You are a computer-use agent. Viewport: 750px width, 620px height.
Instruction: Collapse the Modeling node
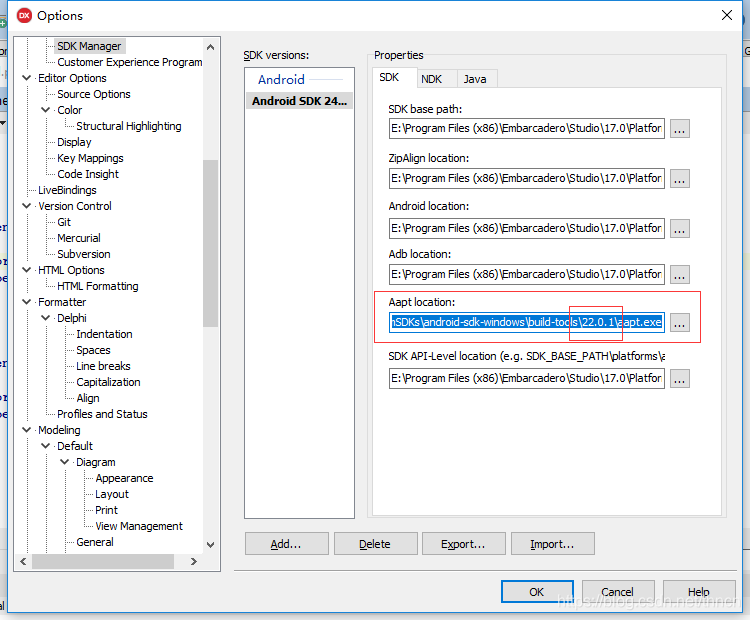click(x=27, y=430)
